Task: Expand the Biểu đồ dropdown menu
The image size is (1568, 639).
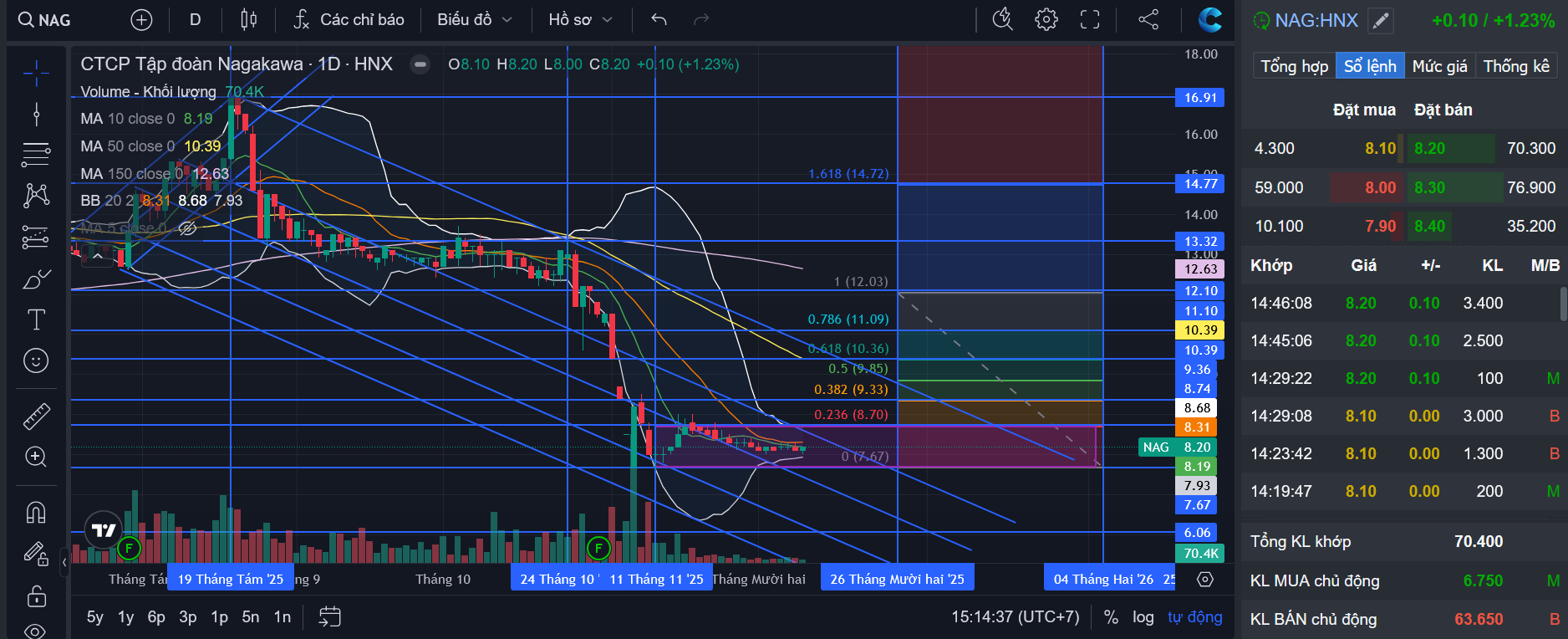Action: pos(474,20)
